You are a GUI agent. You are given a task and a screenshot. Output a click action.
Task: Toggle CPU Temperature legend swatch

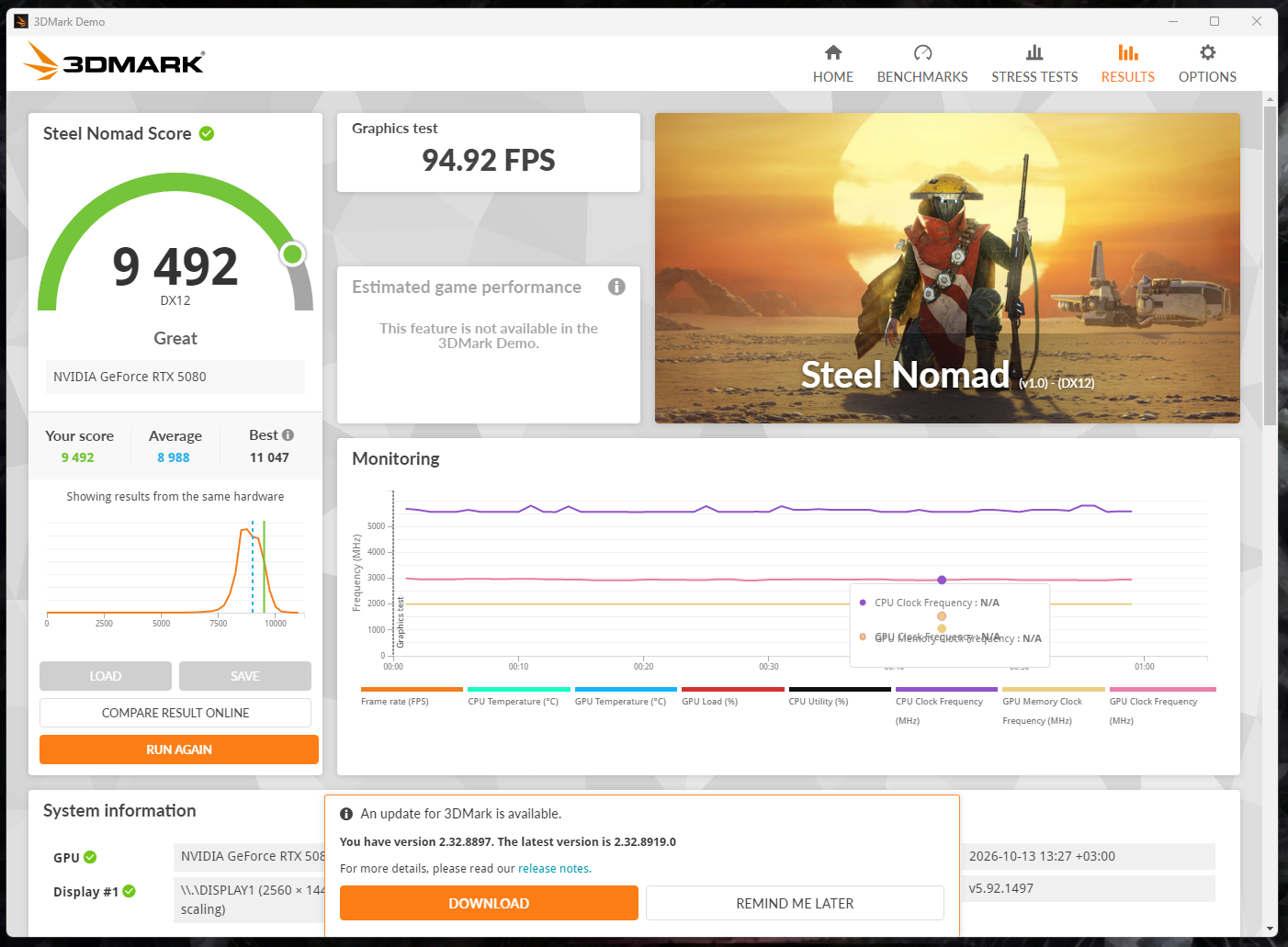coord(519,689)
